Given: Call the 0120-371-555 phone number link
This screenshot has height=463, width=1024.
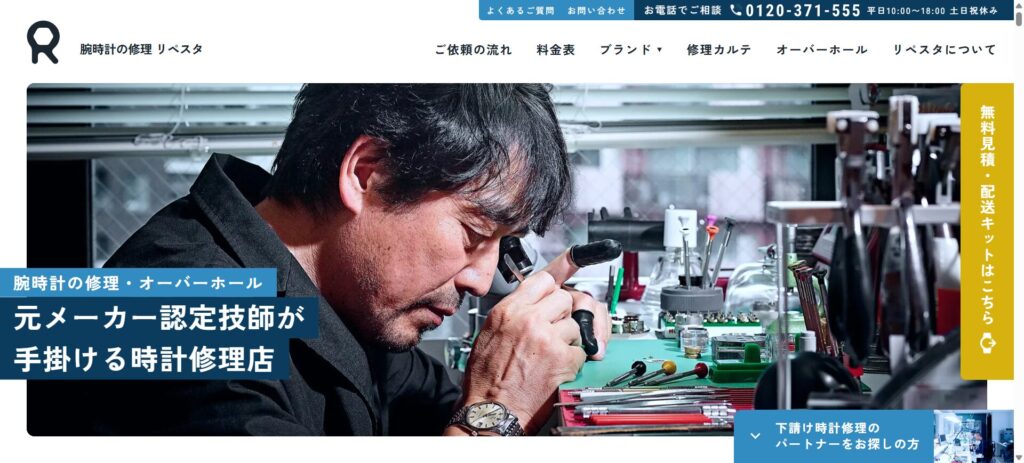Looking at the screenshot, I should pyautogui.click(x=803, y=10).
